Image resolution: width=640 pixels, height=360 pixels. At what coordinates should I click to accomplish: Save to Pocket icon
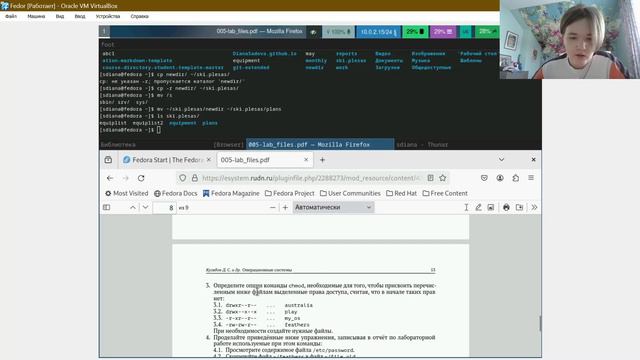[484, 178]
